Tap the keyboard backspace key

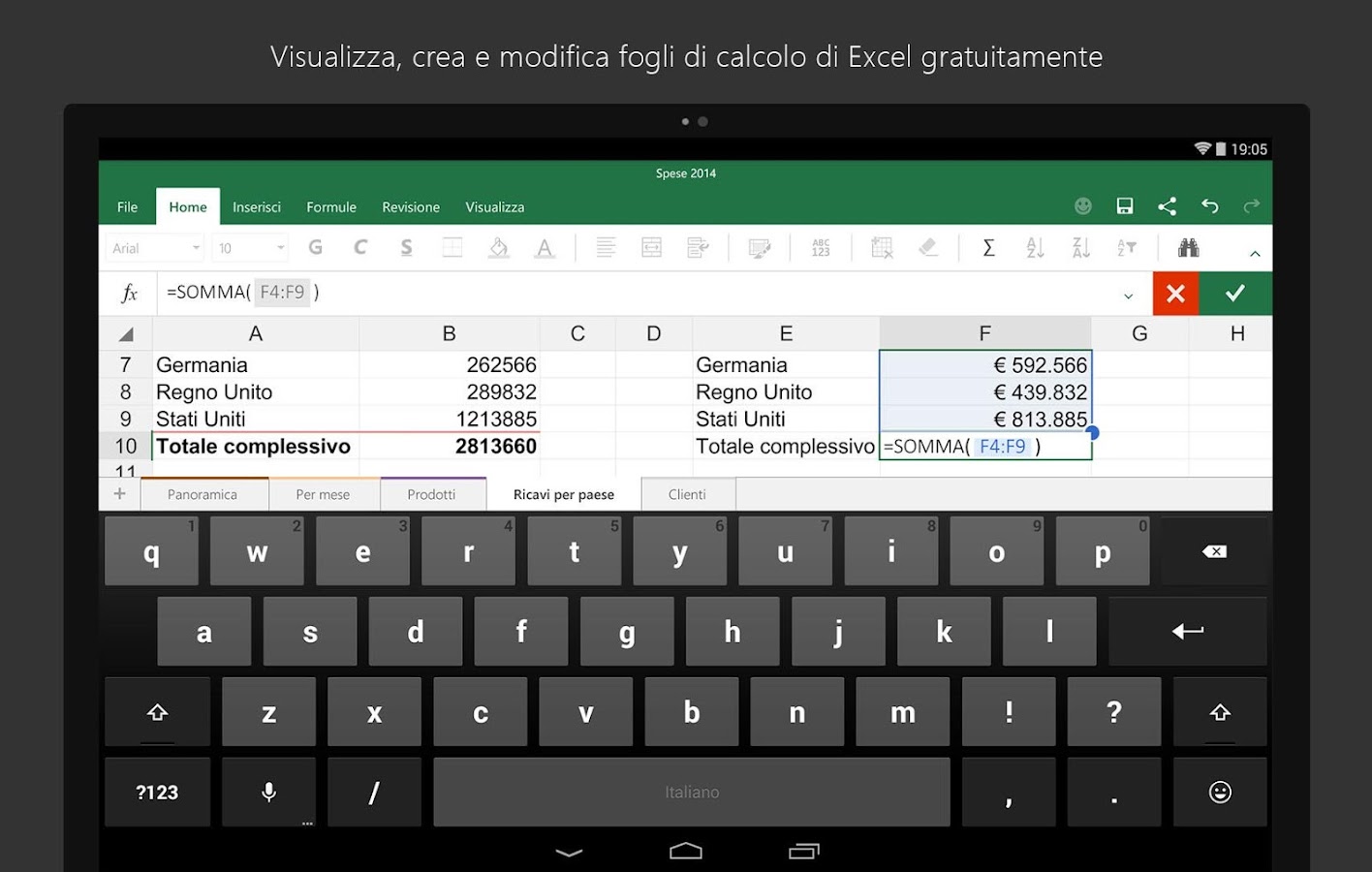click(1214, 551)
